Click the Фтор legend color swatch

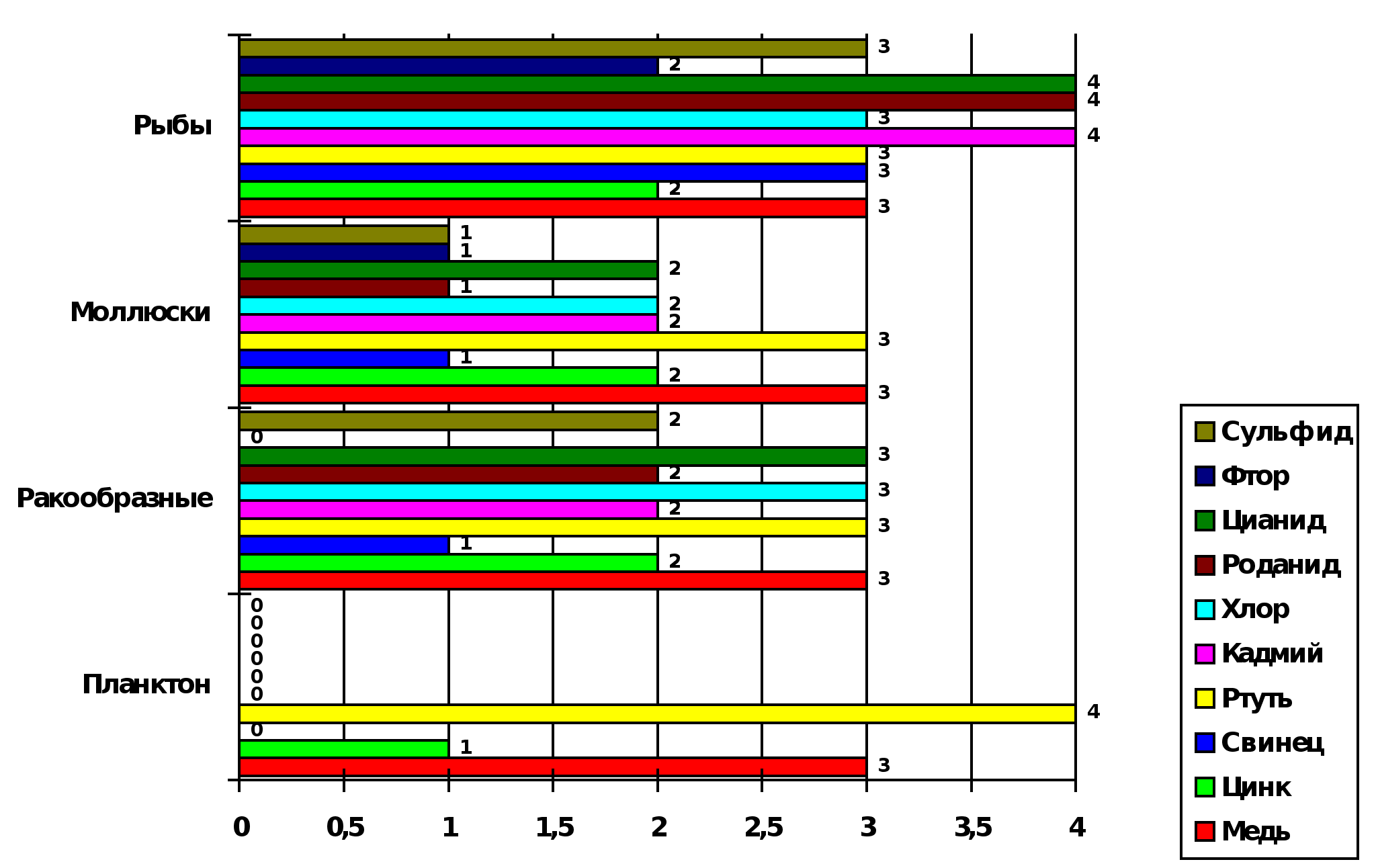pyautogui.click(x=1205, y=476)
